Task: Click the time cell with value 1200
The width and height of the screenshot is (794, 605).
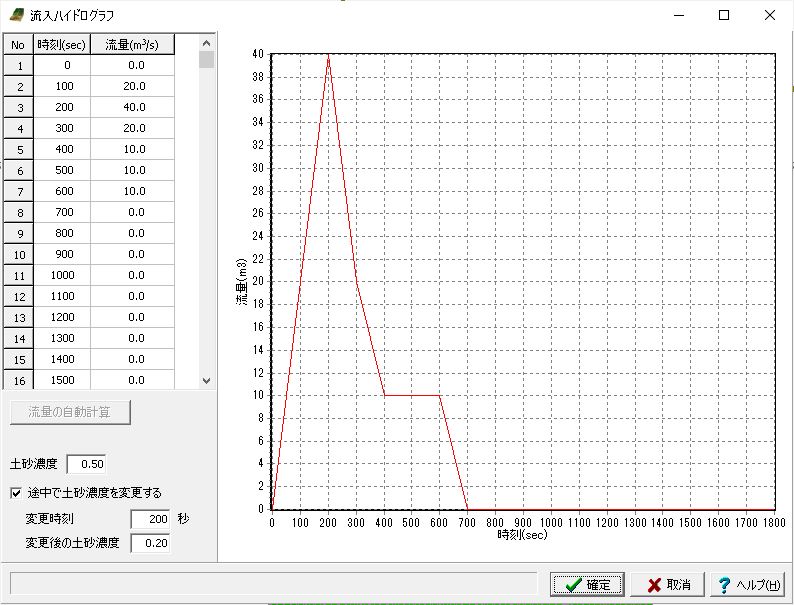Action: pos(62,317)
